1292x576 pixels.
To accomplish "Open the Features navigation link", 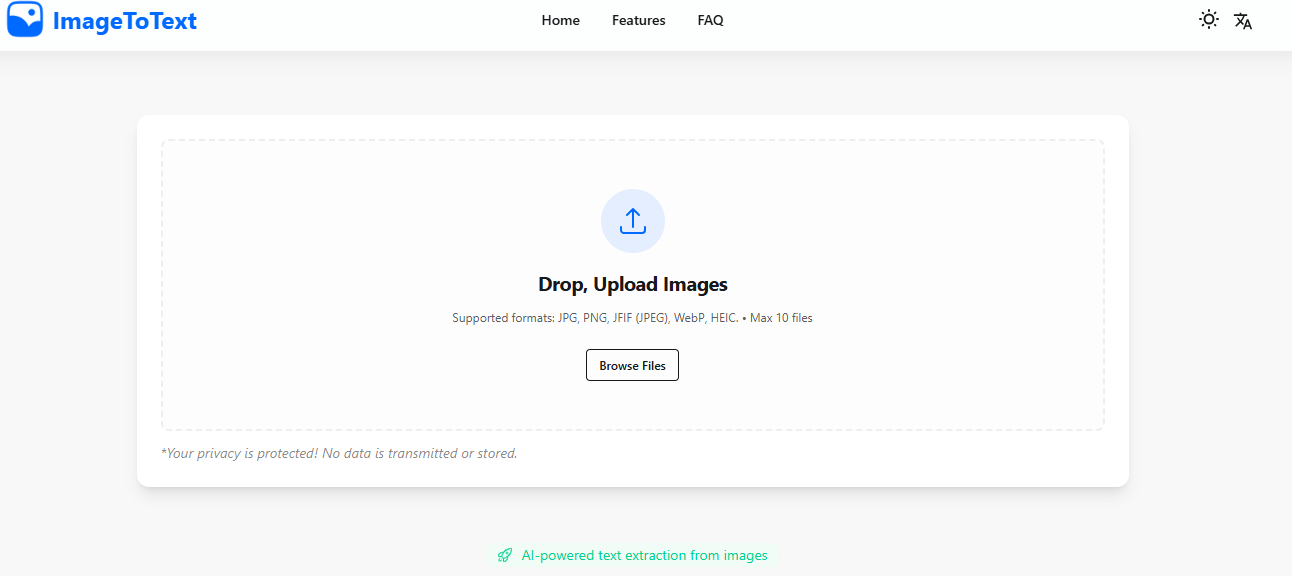I will [638, 20].
